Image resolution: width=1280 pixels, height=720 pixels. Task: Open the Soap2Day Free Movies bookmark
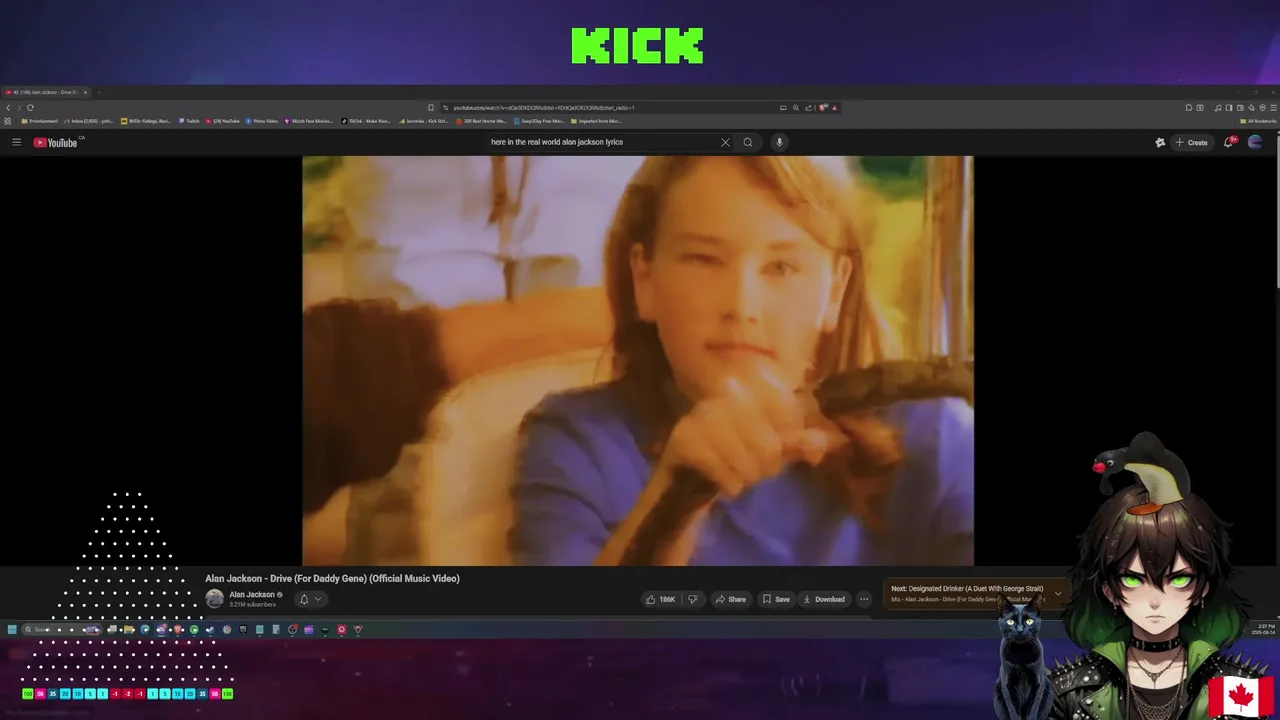point(540,121)
